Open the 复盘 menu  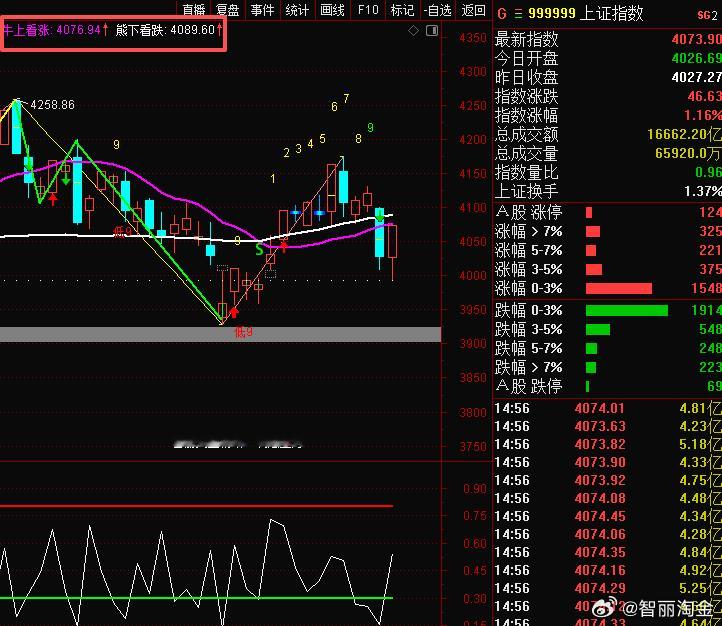point(227,10)
